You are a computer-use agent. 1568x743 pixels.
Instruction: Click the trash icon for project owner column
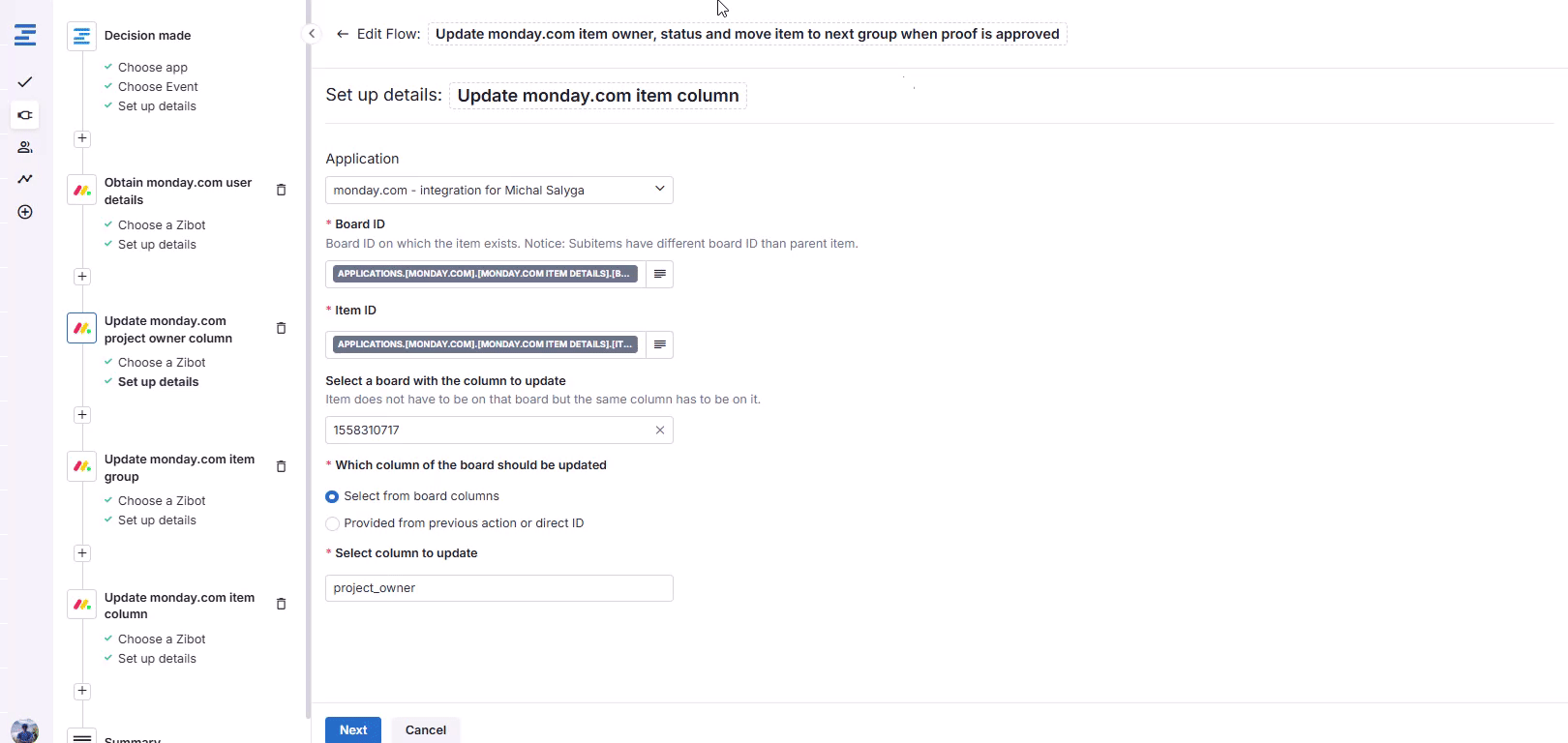[282, 328]
